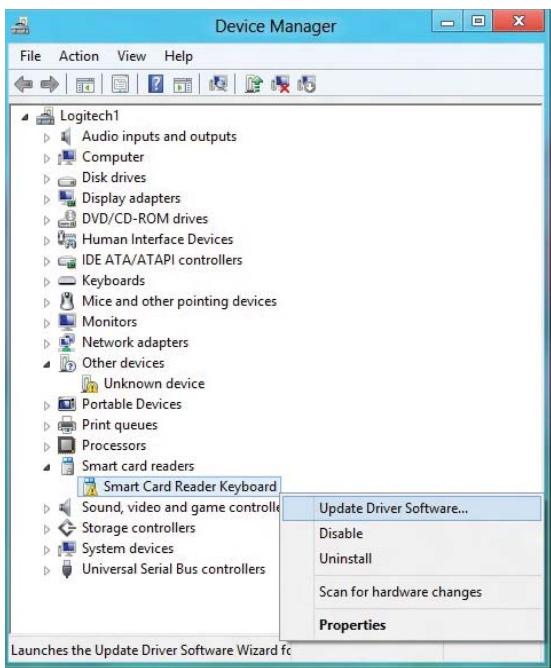
Task: Select the Unknown device entry
Action: pyautogui.click(x=154, y=383)
